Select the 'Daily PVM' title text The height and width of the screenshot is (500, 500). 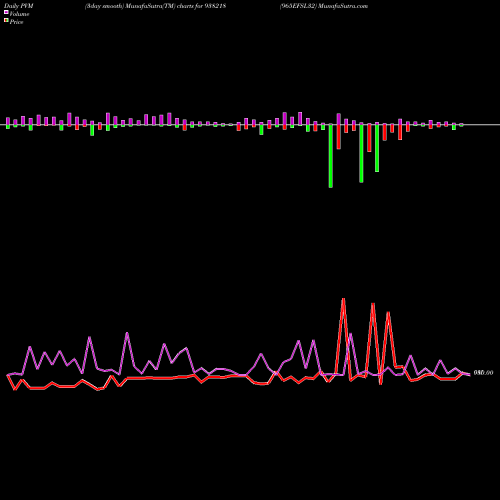19,6
